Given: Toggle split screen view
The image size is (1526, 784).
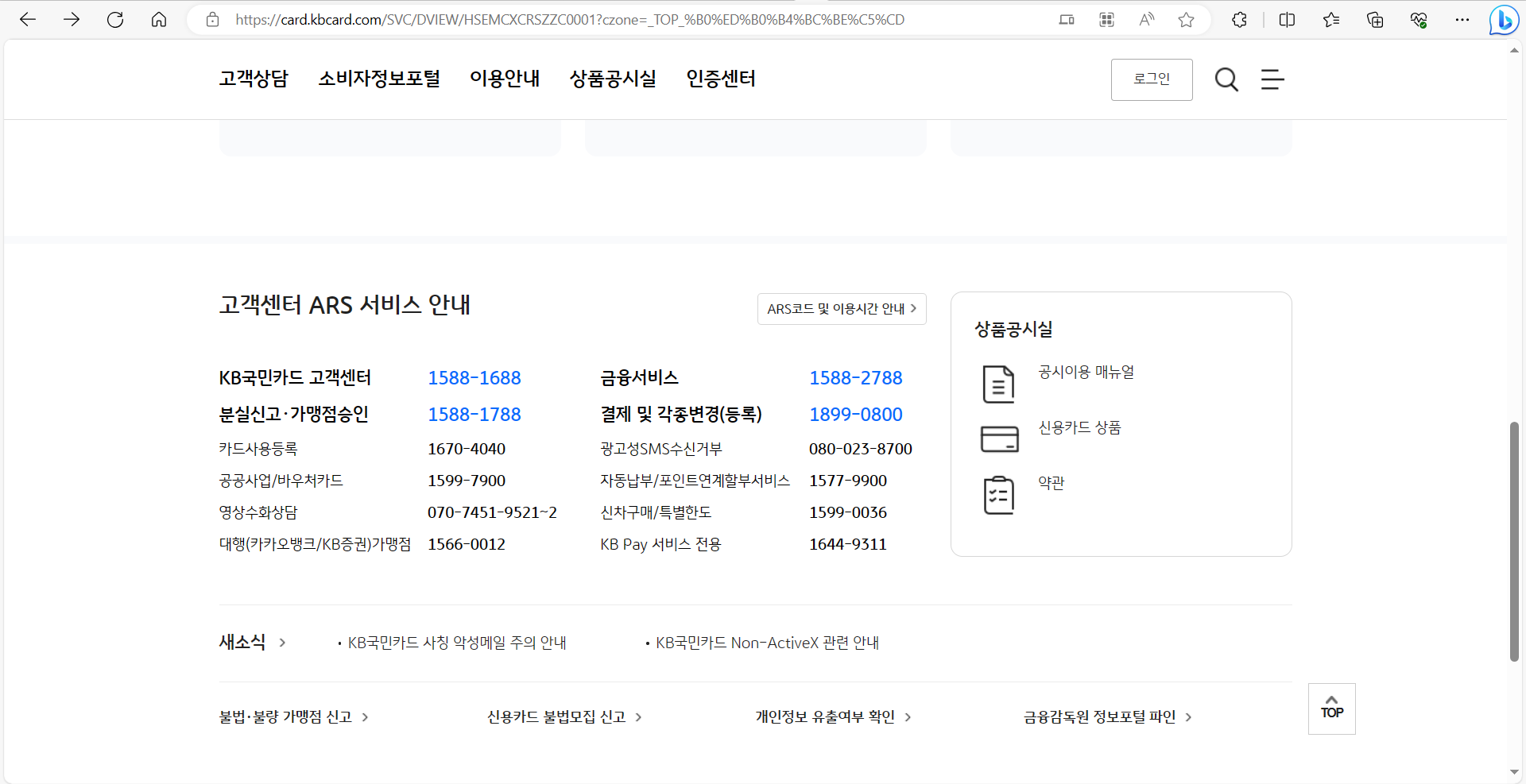Looking at the screenshot, I should point(1288,20).
